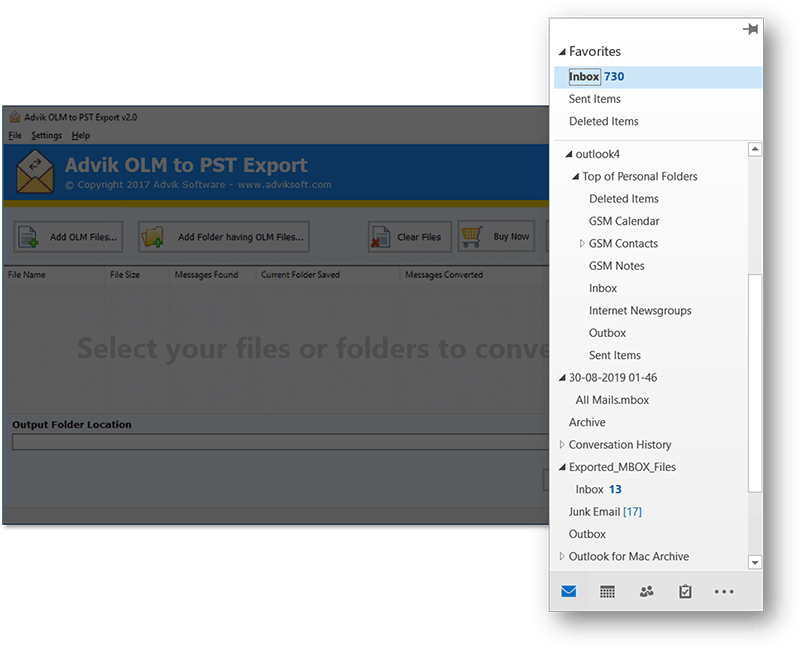Viewport: 800px width, 648px height.
Task: Collapse the outlook4 data file
Action: 569,154
